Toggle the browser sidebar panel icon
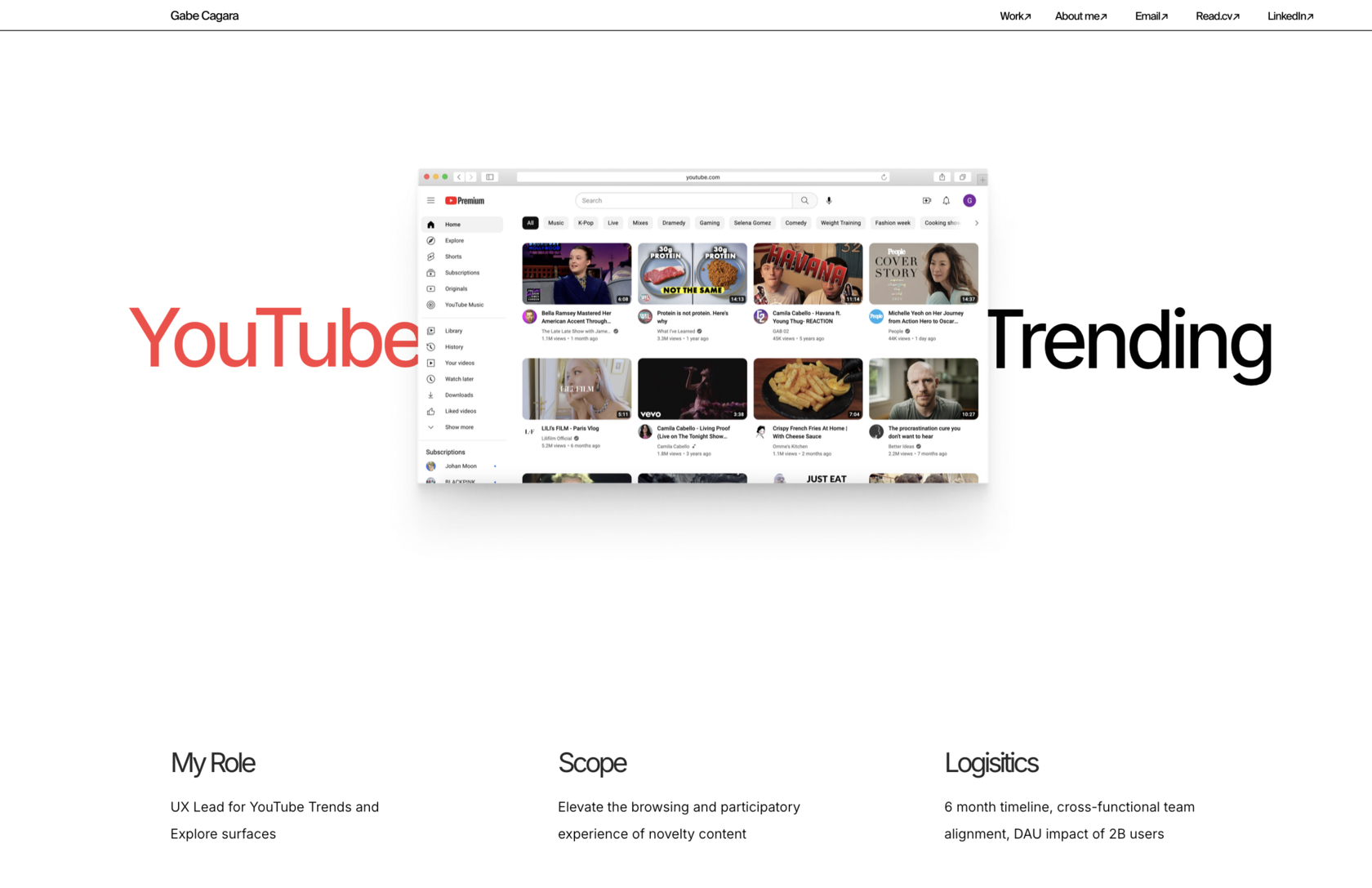The image size is (1372, 888). [490, 176]
